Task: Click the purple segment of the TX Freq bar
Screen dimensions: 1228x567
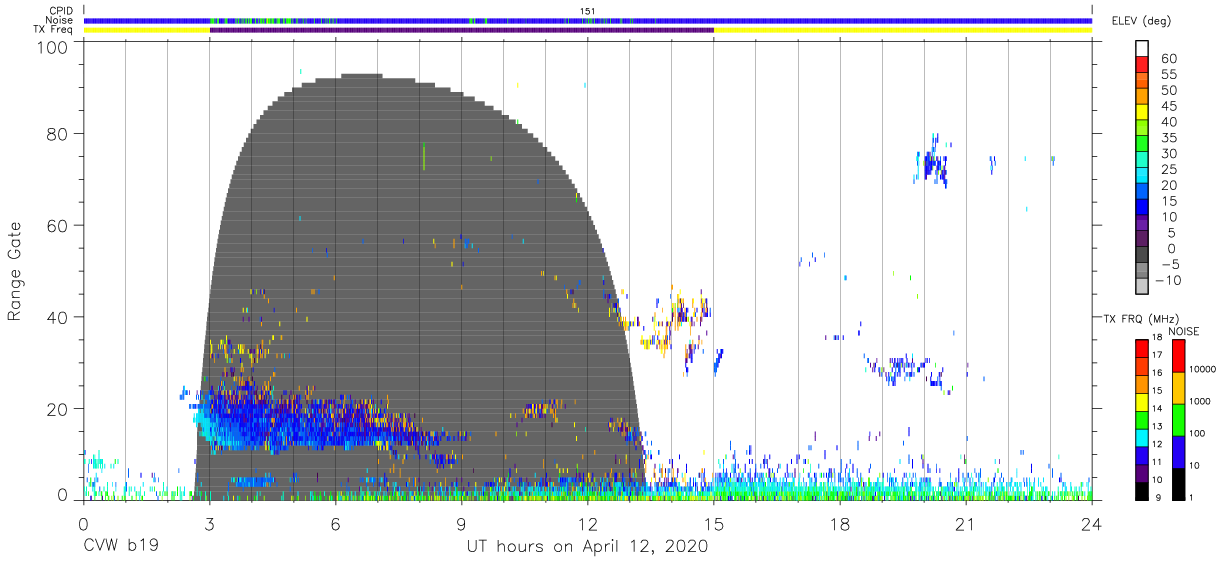Action: tap(461, 30)
